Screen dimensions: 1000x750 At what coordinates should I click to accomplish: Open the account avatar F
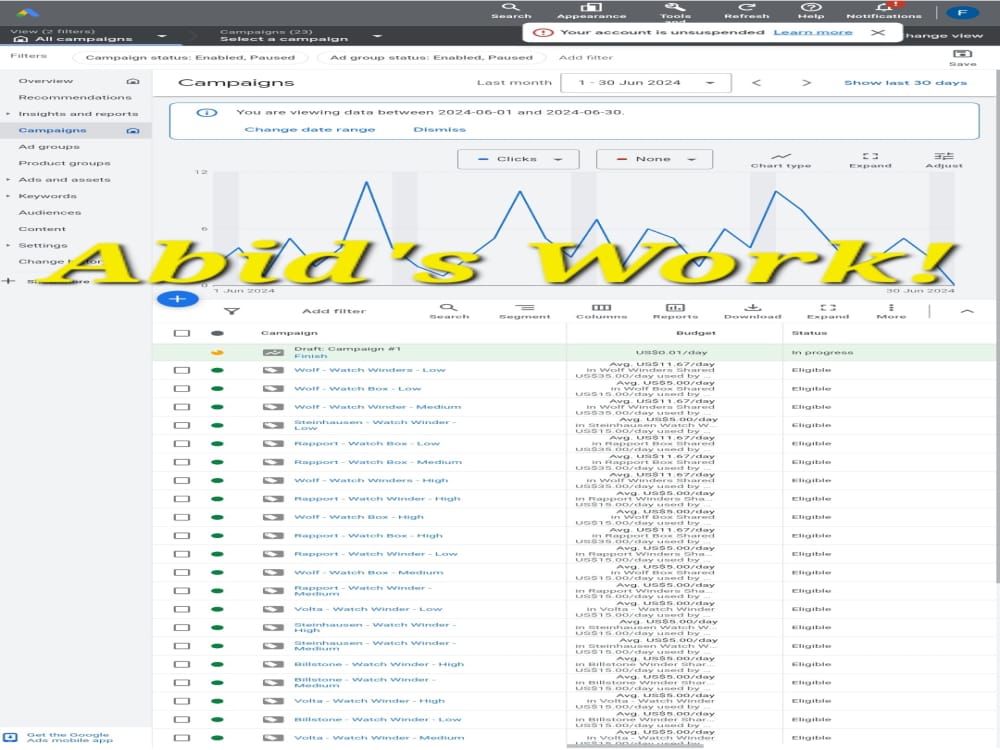click(962, 12)
